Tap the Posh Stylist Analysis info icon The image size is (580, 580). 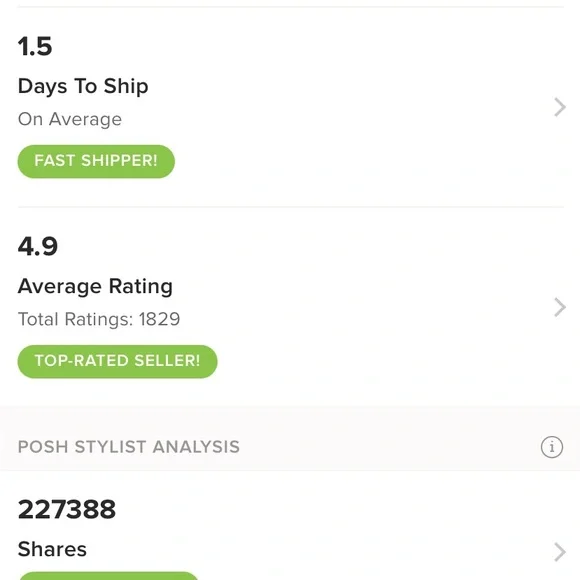552,447
